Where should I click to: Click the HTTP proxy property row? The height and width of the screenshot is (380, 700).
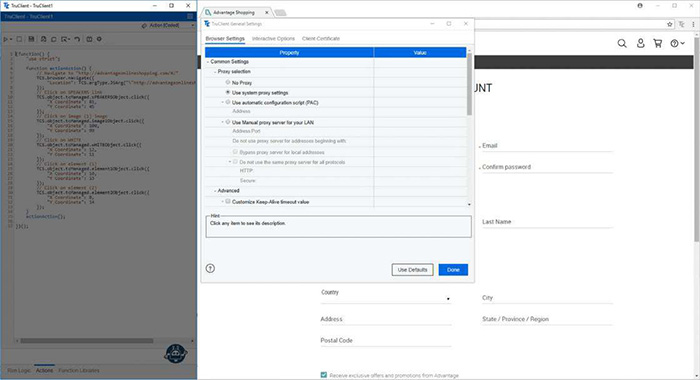pyautogui.click(x=336, y=171)
